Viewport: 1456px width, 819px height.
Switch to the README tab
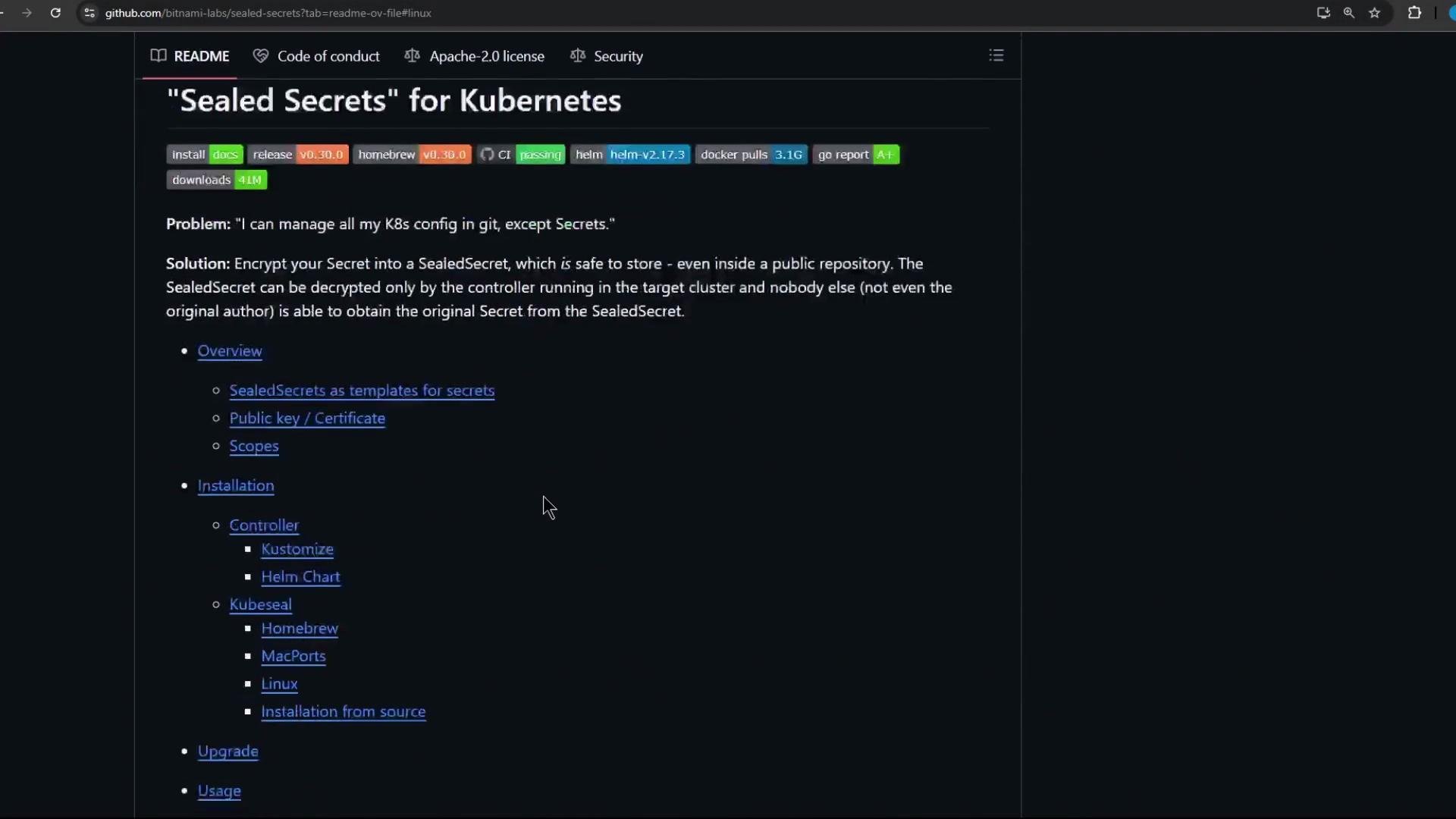[x=190, y=56]
